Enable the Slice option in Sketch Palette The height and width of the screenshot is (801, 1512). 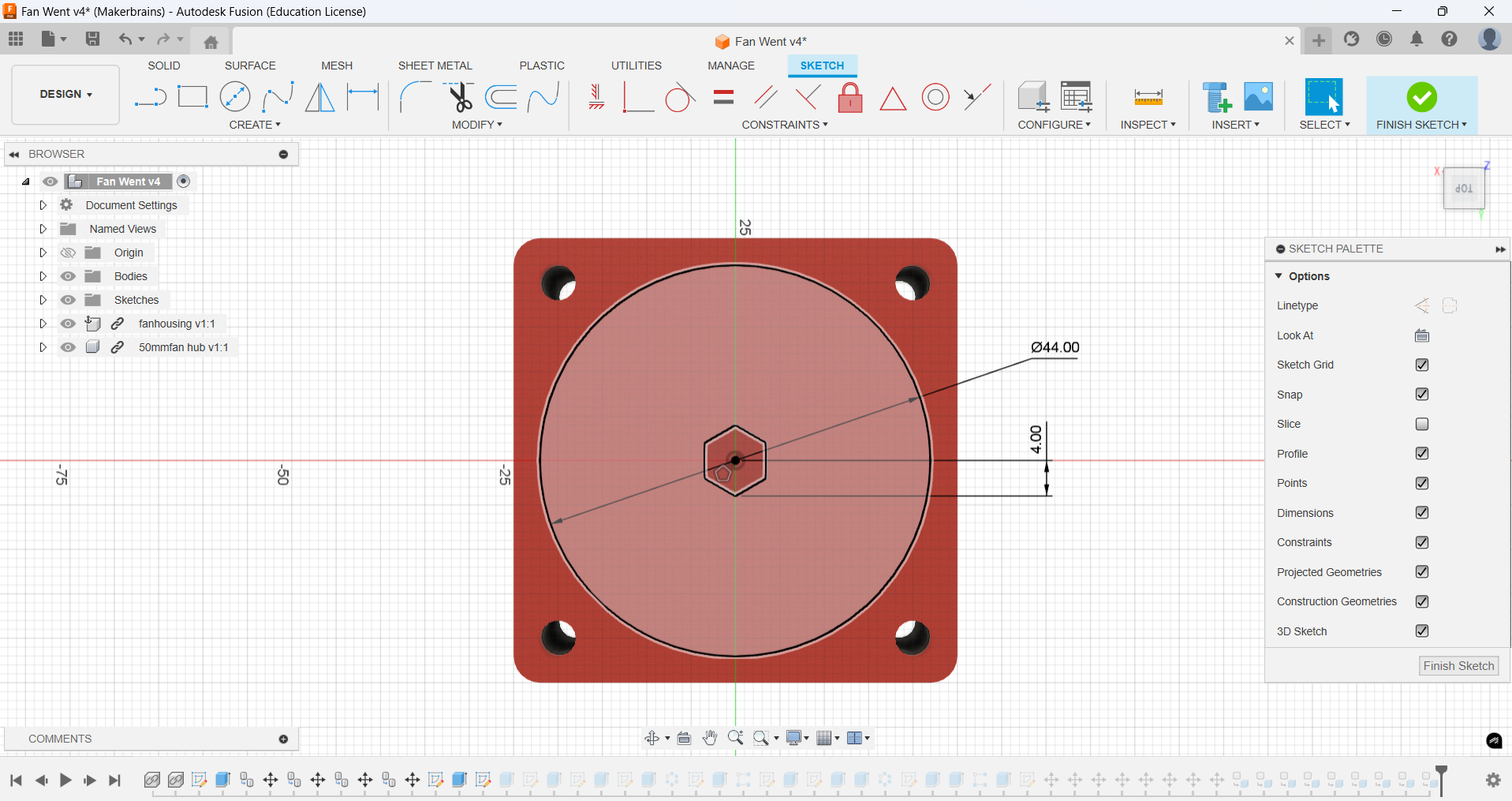1422,424
